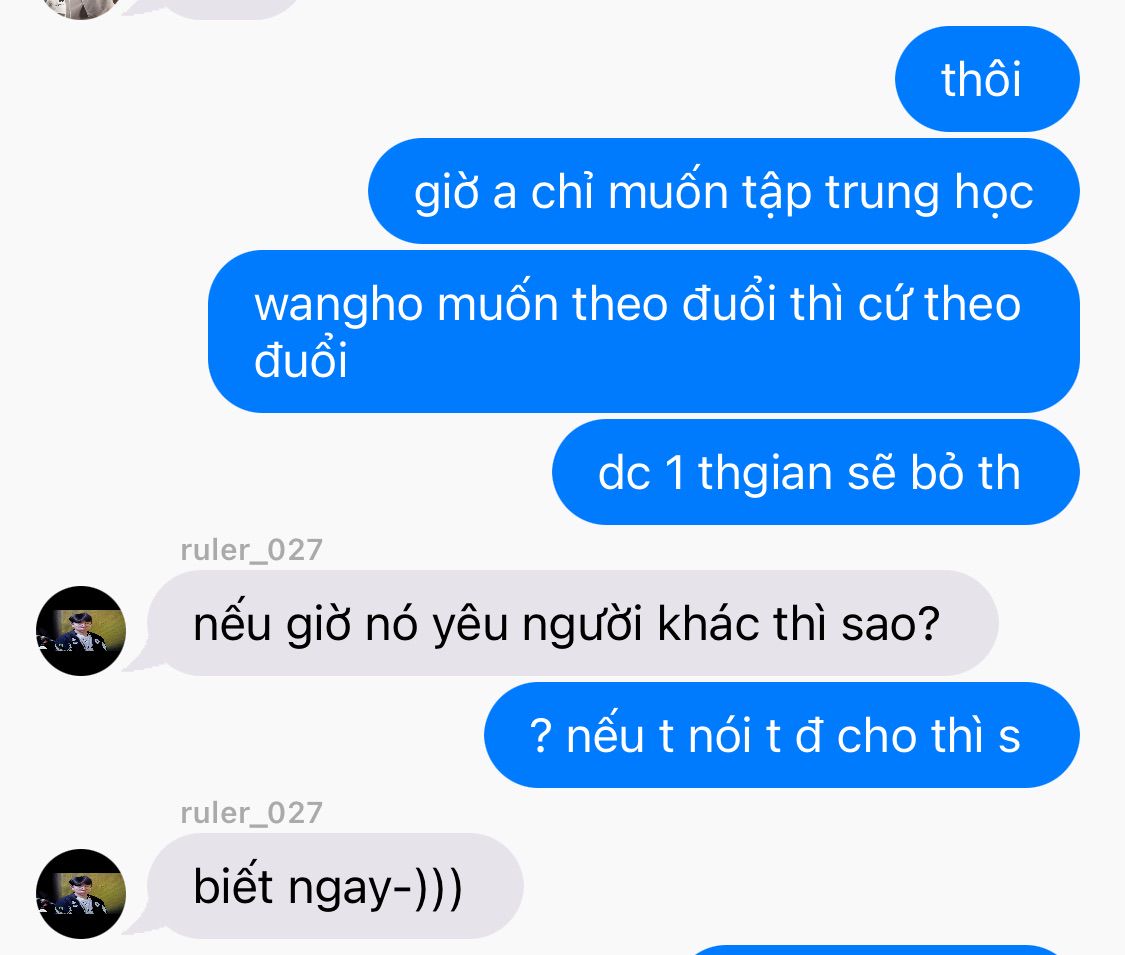Open the ruler_027 username above 'nếu giờ nó yêu'
Image resolution: width=1125 pixels, height=955 pixels.
252,550
